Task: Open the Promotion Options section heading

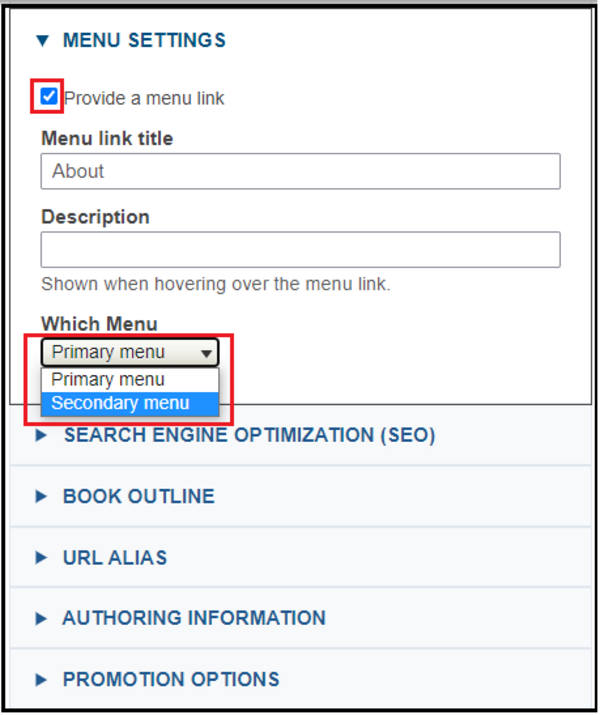Action: point(171,679)
